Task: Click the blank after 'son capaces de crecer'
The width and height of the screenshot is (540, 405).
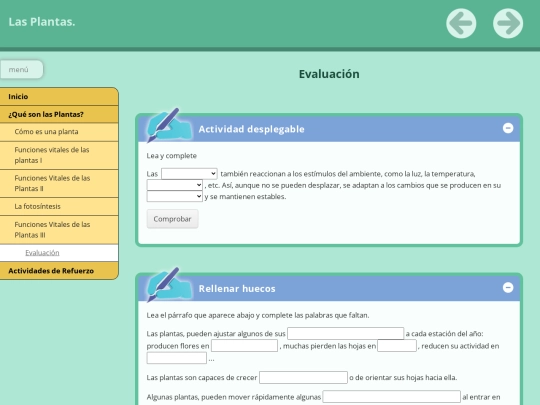Action: [x=303, y=377]
